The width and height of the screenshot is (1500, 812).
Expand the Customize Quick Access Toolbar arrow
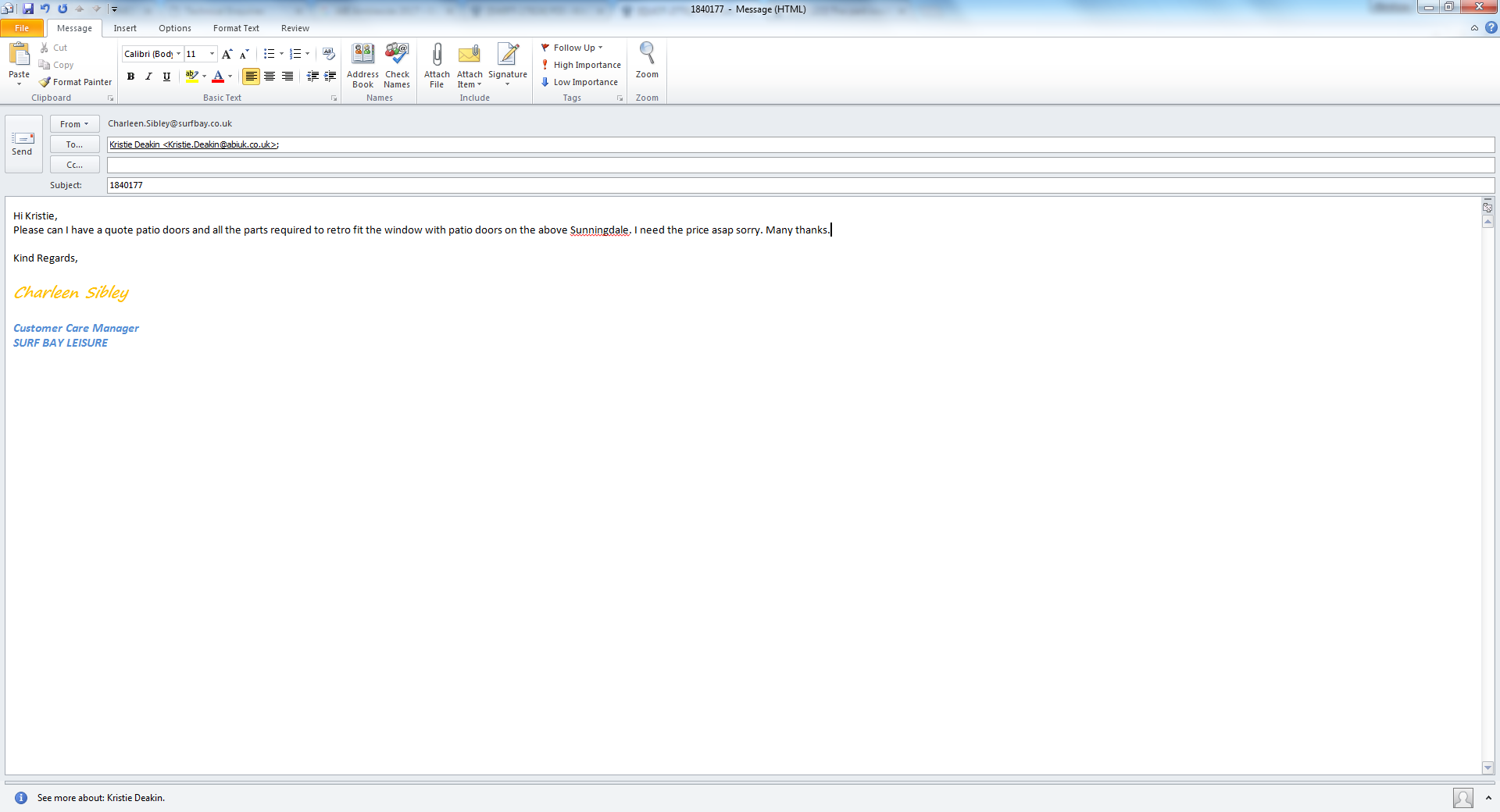(114, 9)
